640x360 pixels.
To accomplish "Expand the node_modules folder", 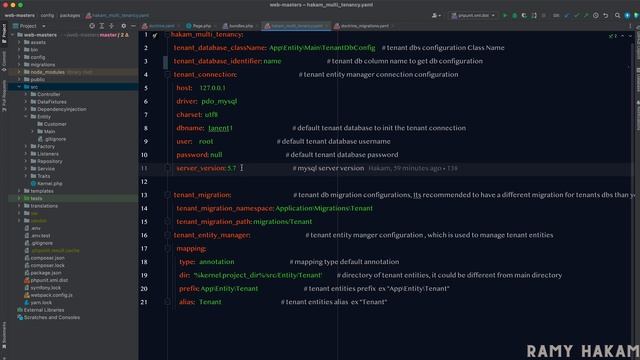I will 19,72.
